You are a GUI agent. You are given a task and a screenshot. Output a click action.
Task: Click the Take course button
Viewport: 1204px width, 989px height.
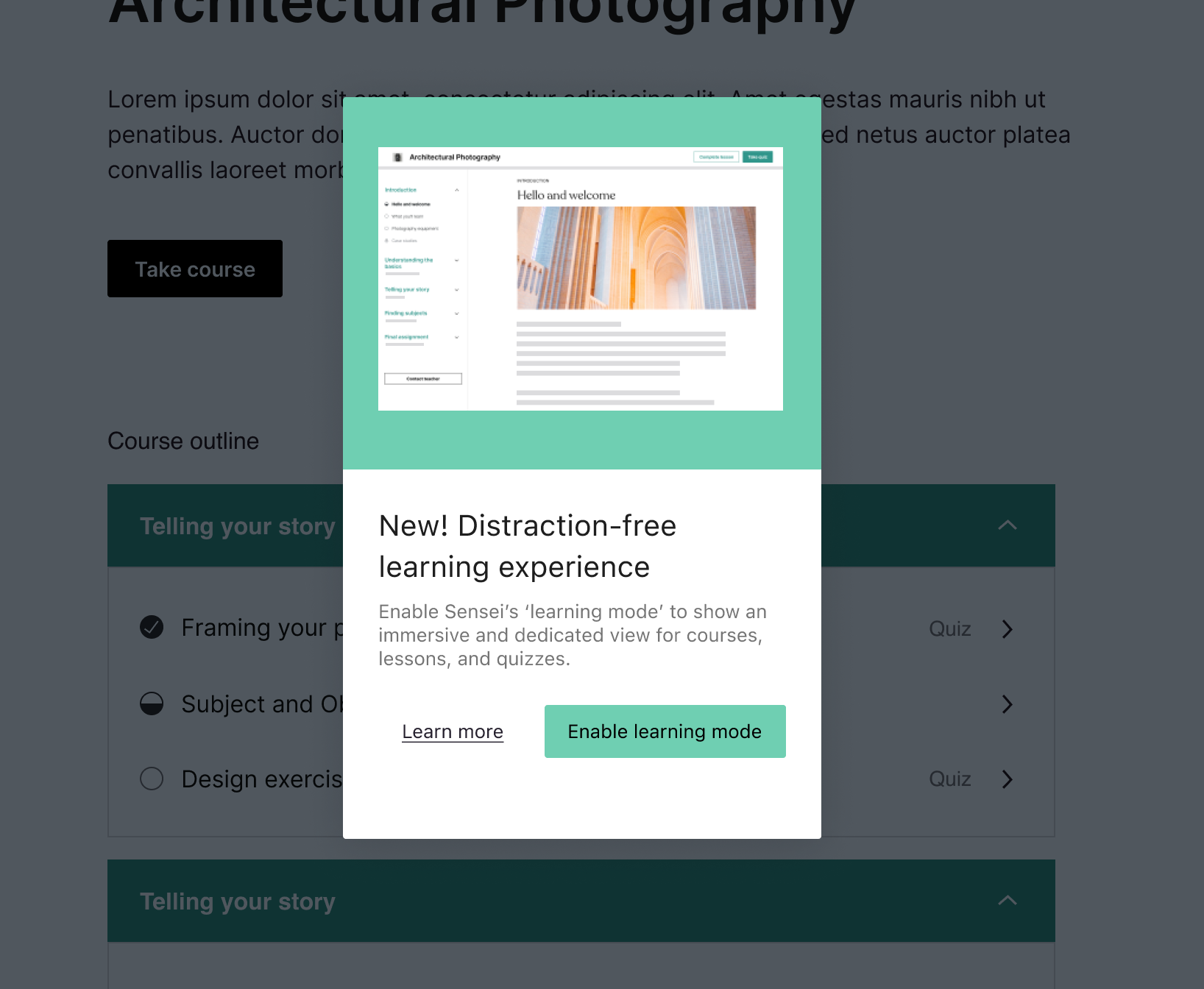tap(194, 269)
